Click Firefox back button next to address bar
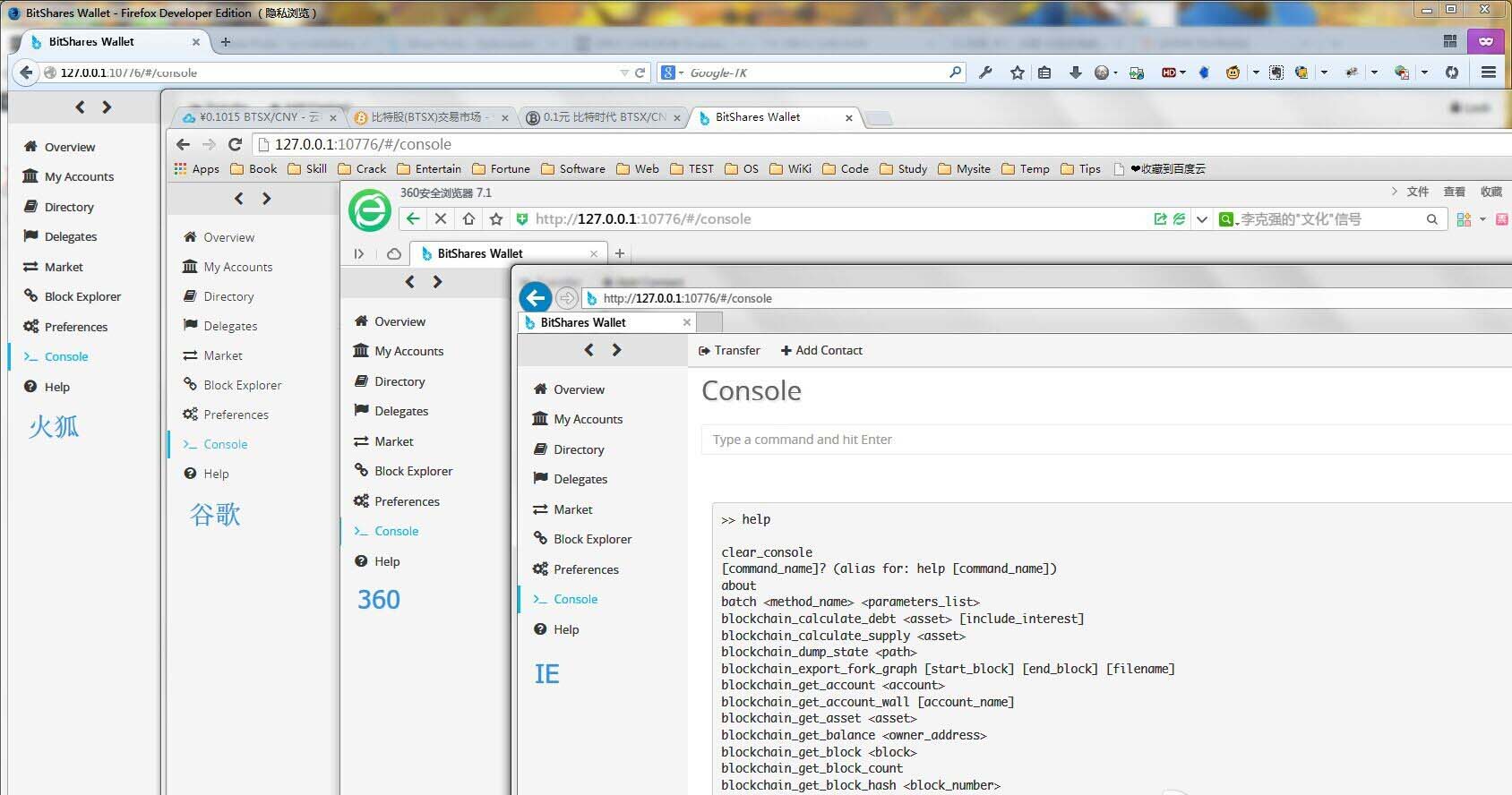This screenshot has height=795, width=1512. 26,73
